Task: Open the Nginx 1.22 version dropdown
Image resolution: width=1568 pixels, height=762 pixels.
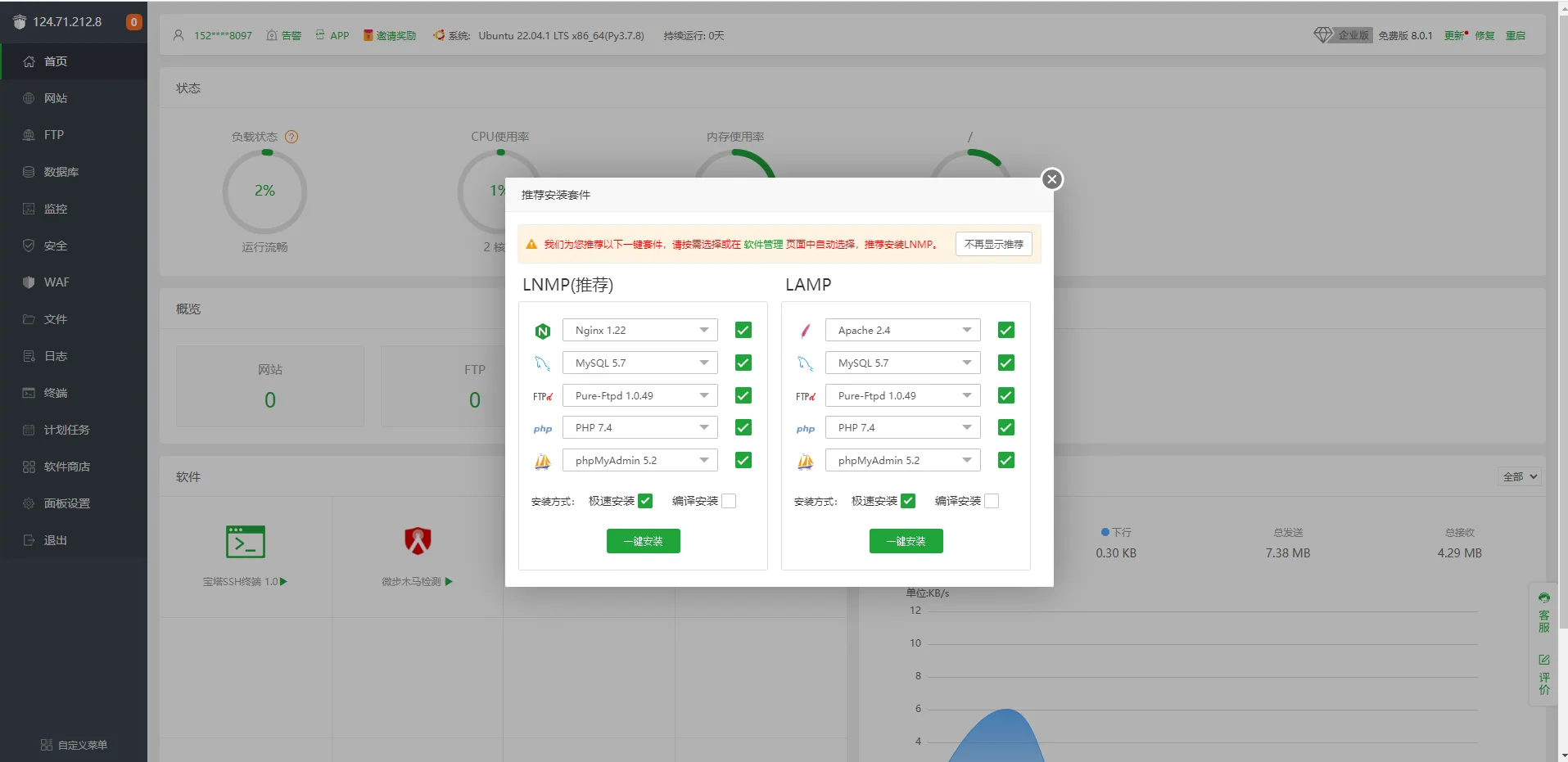Action: click(x=640, y=330)
